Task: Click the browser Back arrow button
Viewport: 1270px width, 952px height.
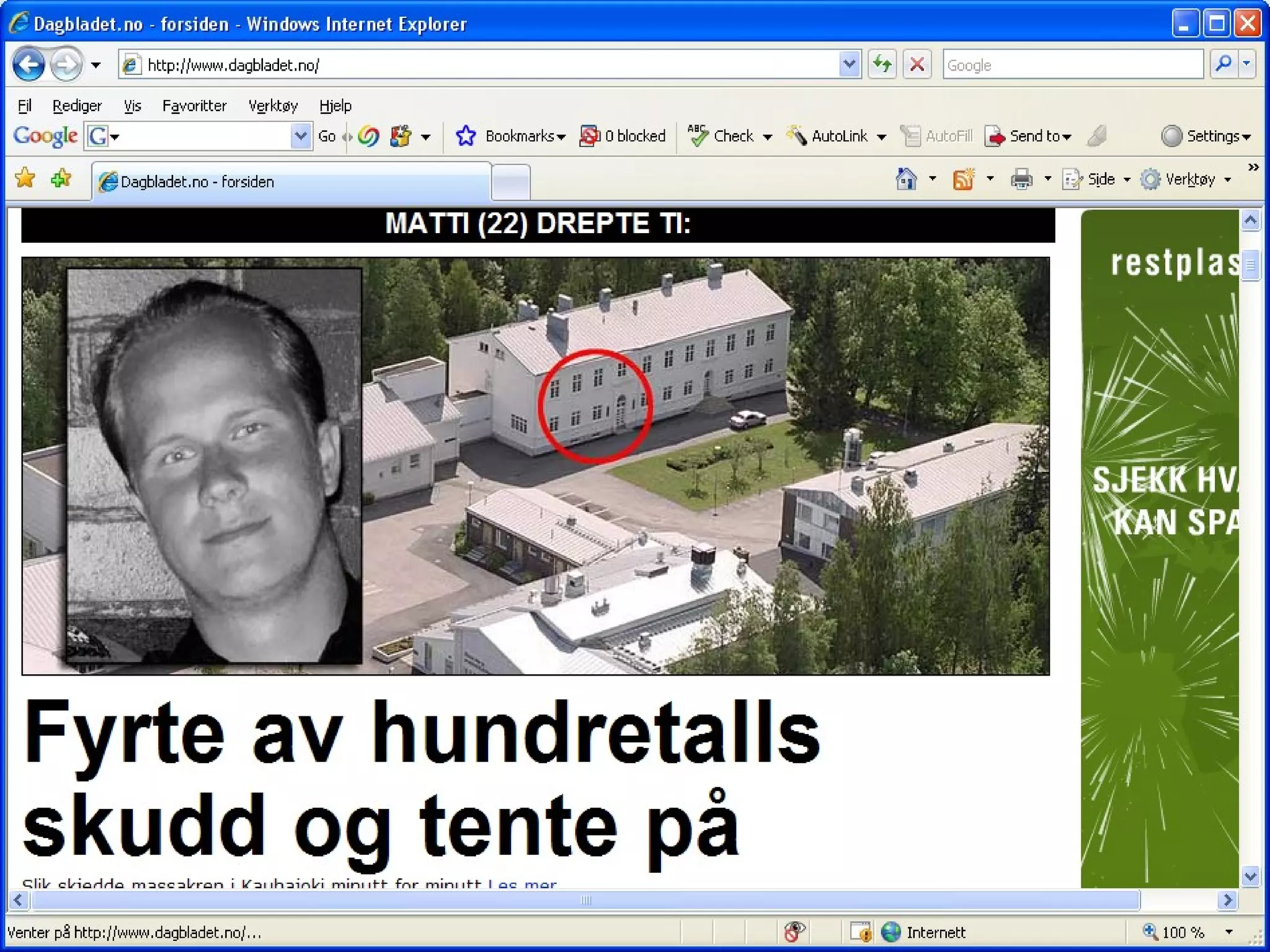Action: [29, 64]
